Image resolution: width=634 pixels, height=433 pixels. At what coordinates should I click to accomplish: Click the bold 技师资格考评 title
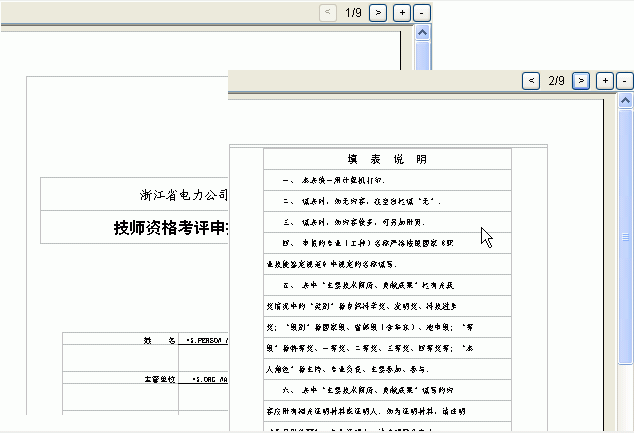click(x=170, y=227)
